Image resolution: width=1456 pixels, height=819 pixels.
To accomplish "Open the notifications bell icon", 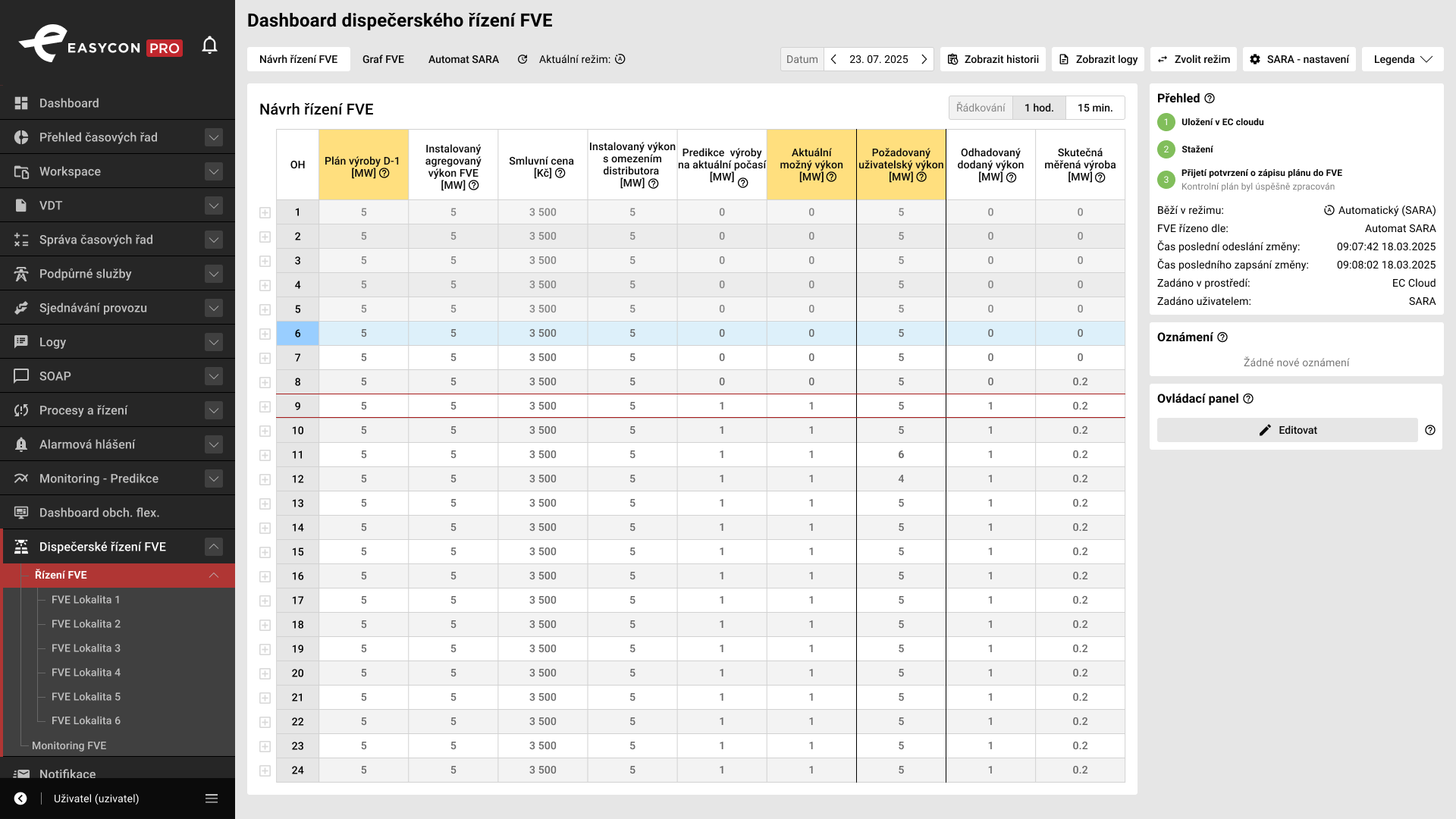I will pos(210,46).
